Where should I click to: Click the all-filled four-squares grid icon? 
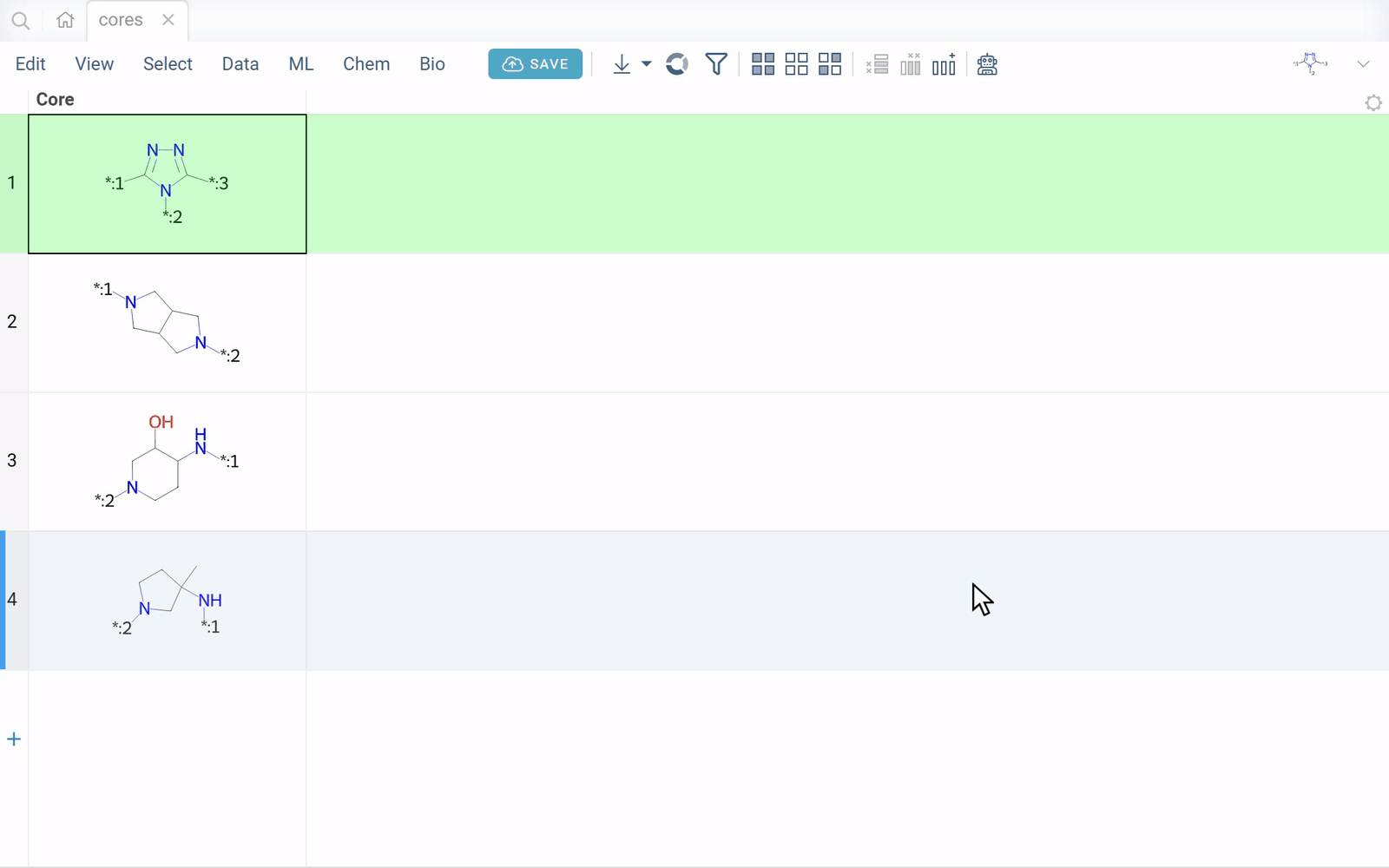click(763, 64)
